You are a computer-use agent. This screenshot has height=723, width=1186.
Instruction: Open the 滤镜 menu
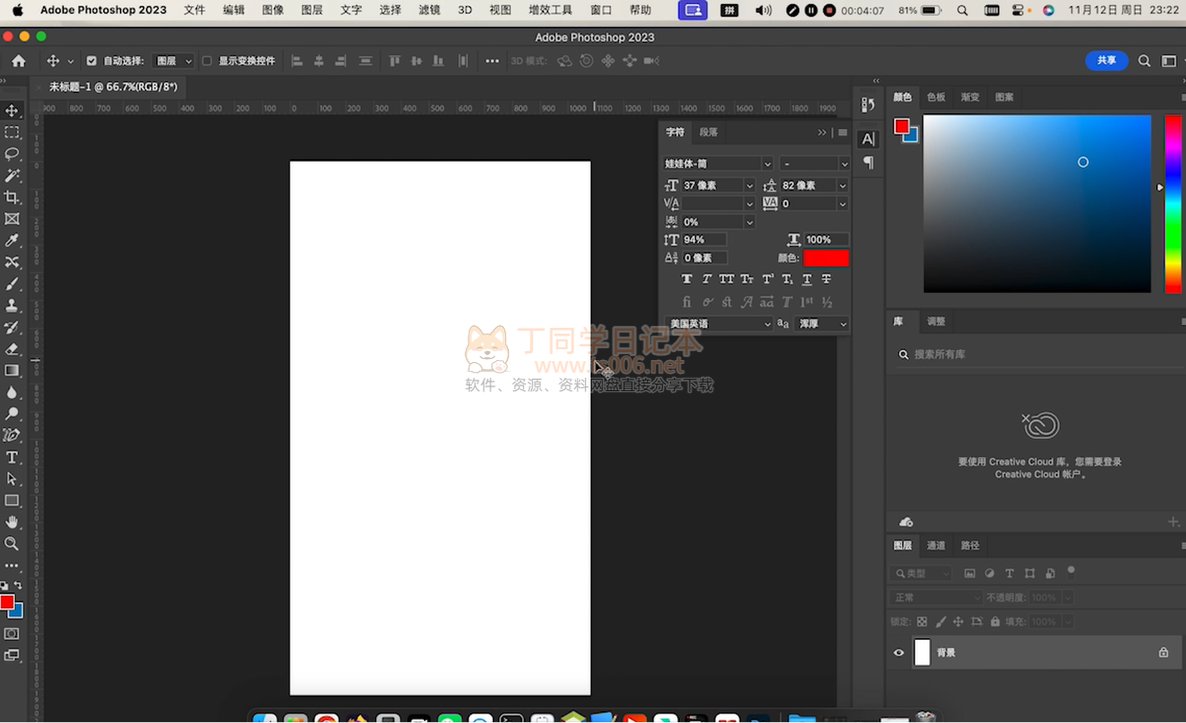[x=429, y=10]
